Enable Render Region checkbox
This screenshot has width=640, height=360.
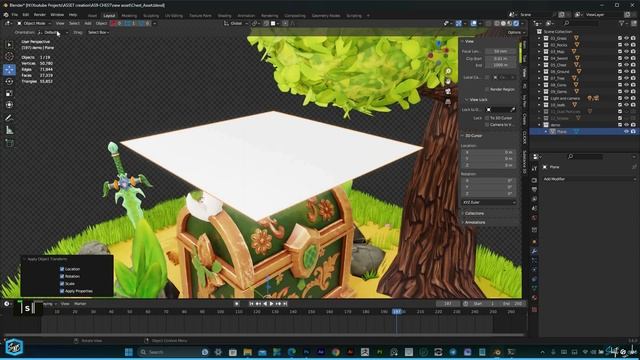click(x=487, y=89)
